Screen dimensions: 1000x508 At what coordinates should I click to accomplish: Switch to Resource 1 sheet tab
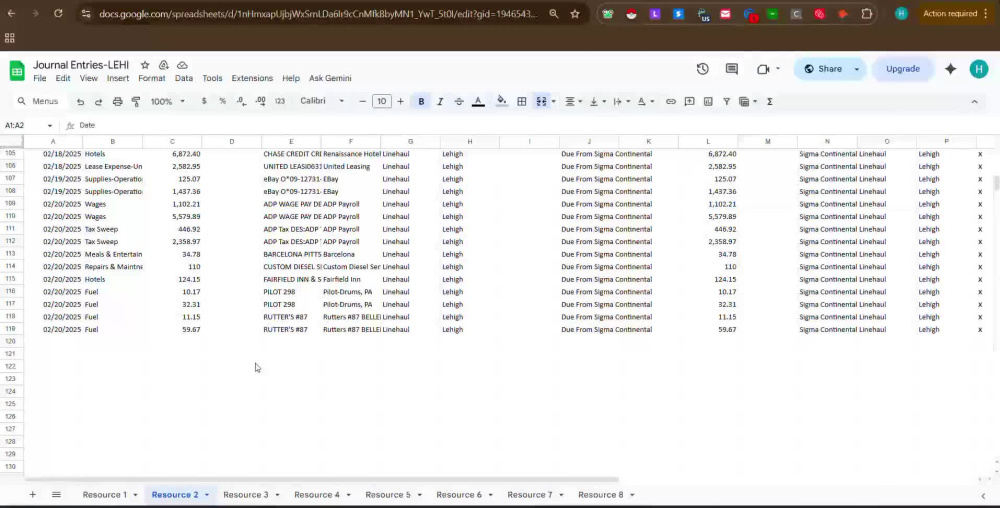105,495
